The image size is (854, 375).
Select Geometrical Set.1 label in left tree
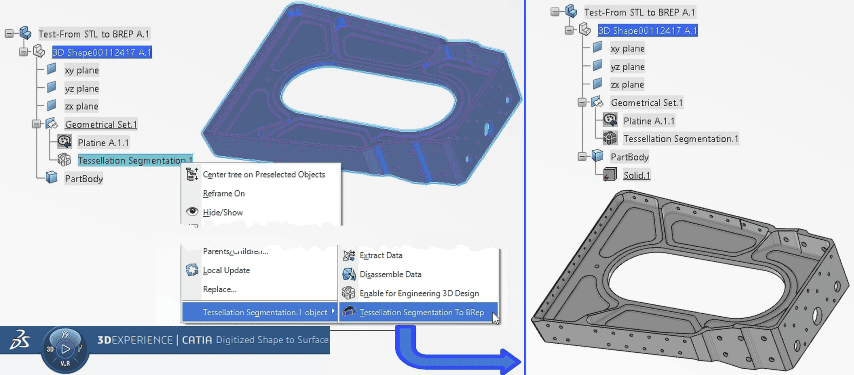[x=101, y=124]
